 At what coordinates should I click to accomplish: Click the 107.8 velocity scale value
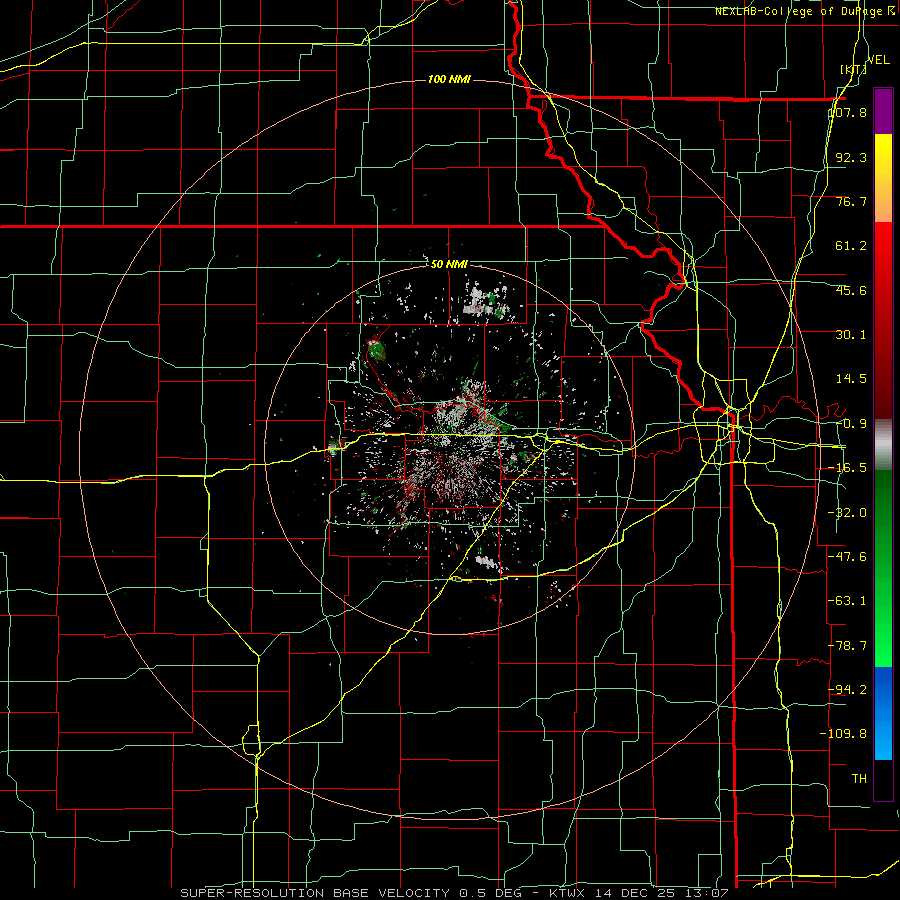(x=848, y=112)
